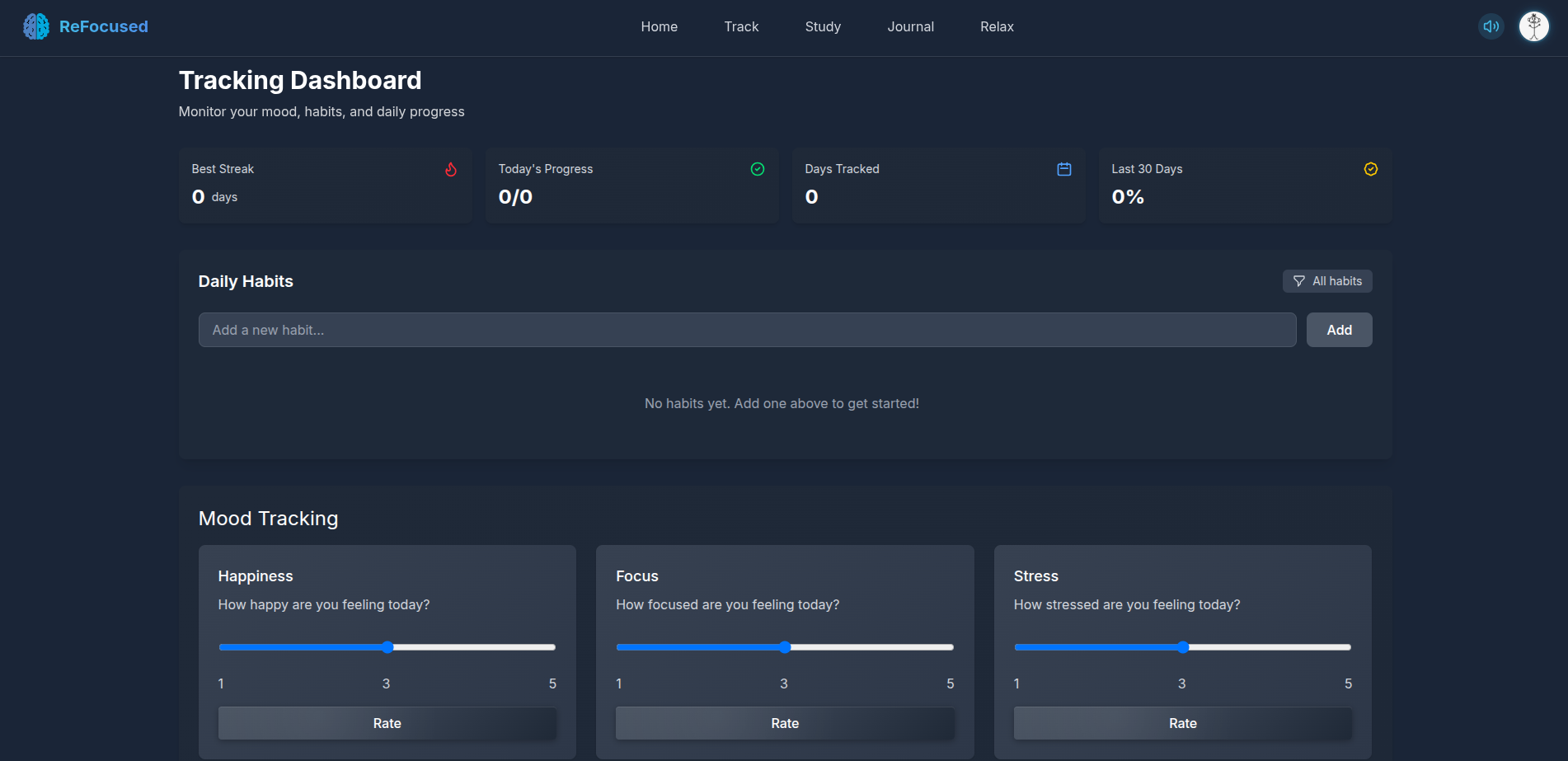Click the ReFocused brain logo
The image size is (1568, 761).
coord(35,26)
